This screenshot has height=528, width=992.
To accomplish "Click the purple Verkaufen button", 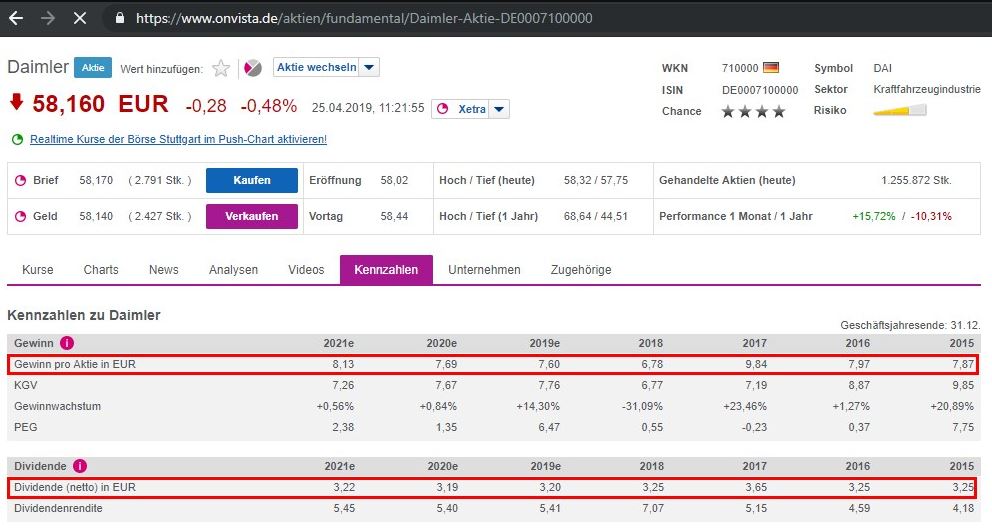I will 252,216.
